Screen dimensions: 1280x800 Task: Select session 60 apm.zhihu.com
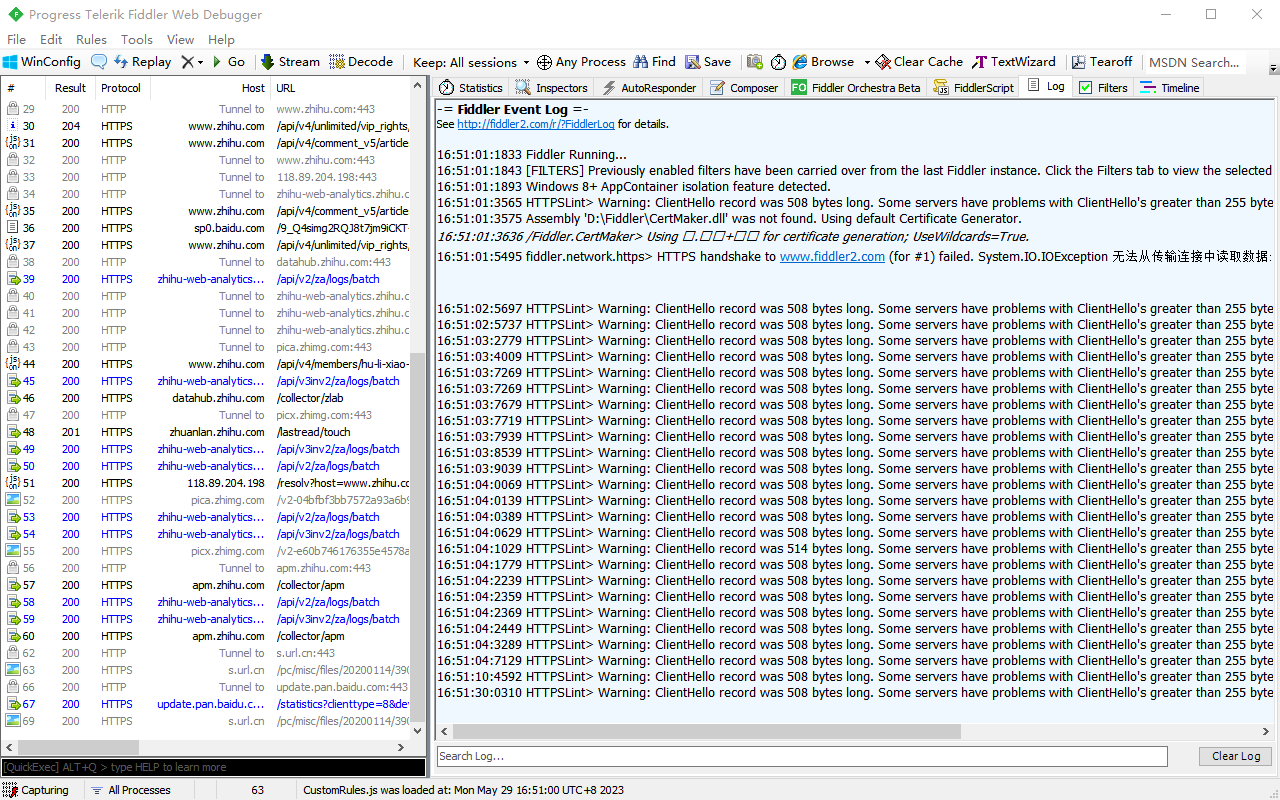(206, 636)
